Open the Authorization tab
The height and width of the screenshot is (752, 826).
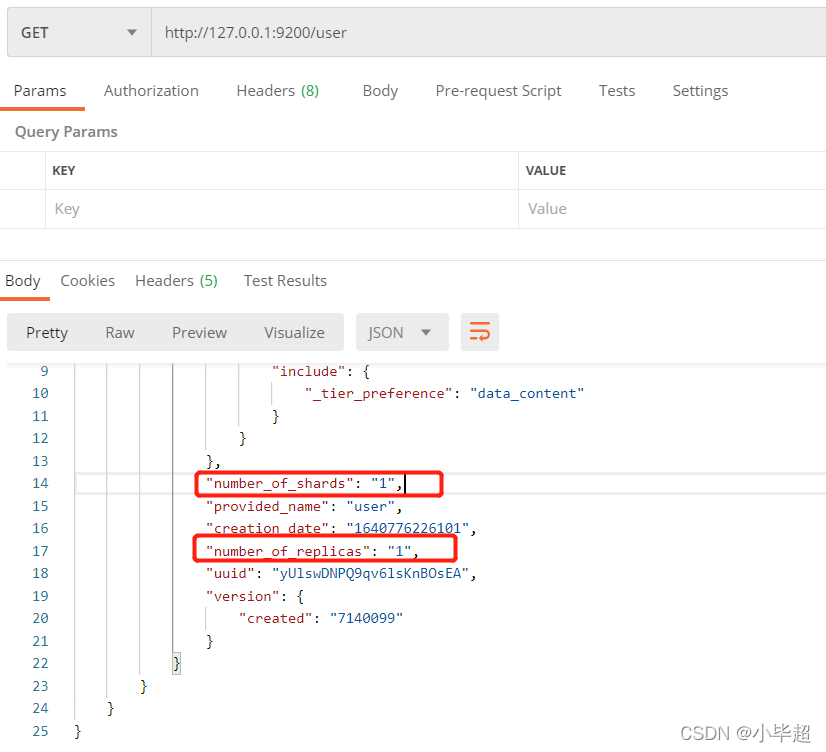151,91
